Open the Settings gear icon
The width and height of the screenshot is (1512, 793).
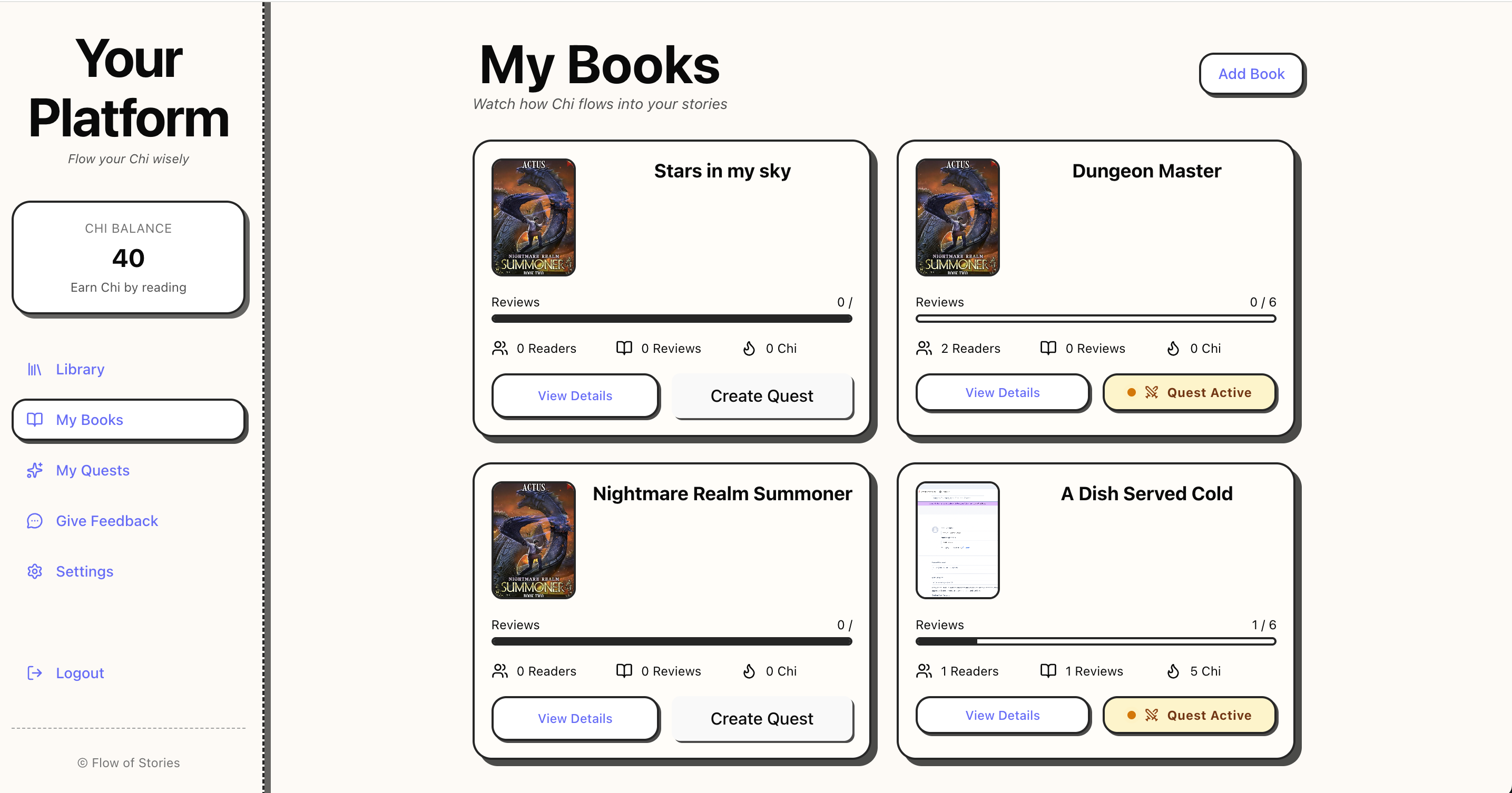tap(35, 571)
